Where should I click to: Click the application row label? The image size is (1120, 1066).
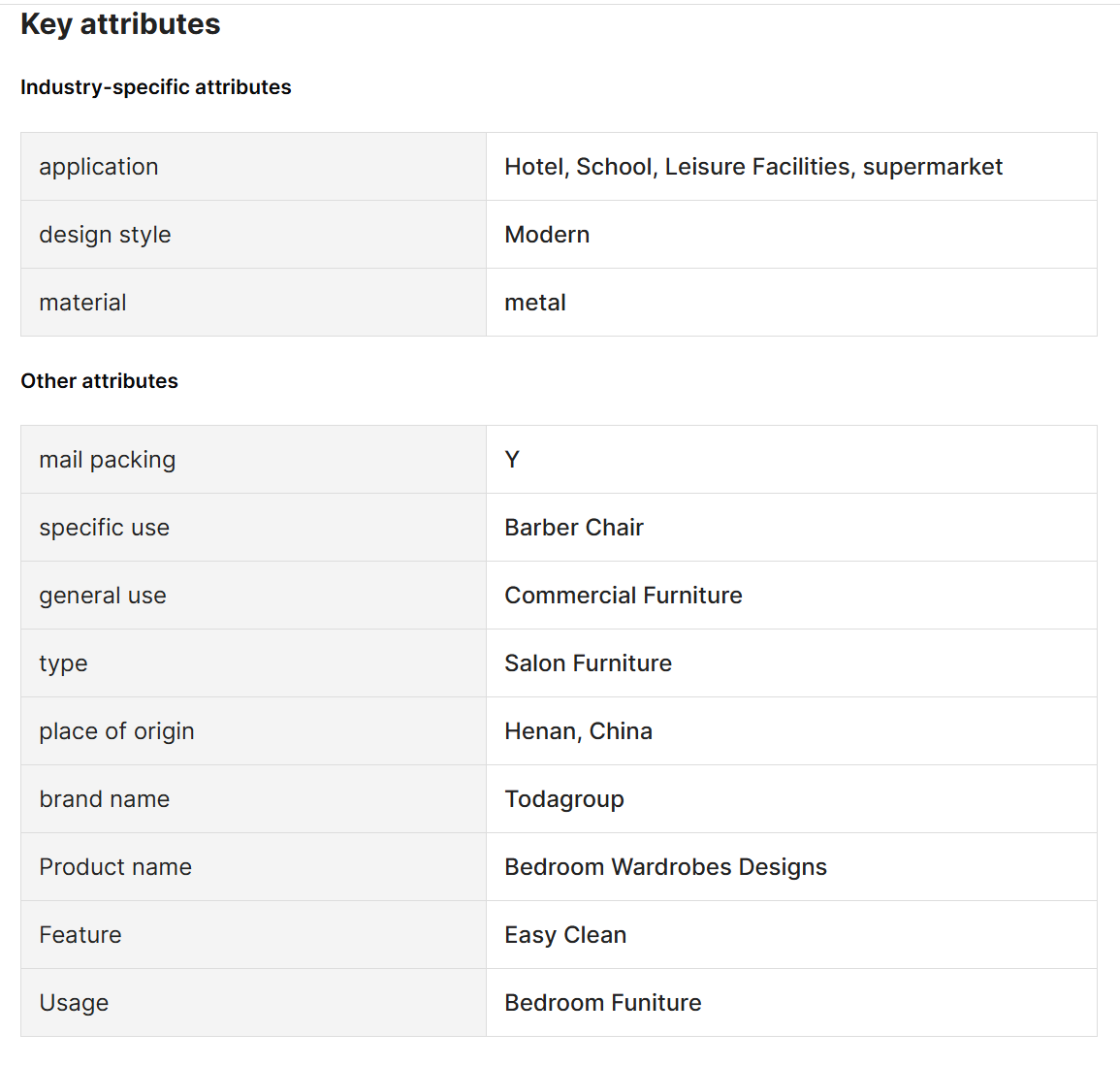98,167
